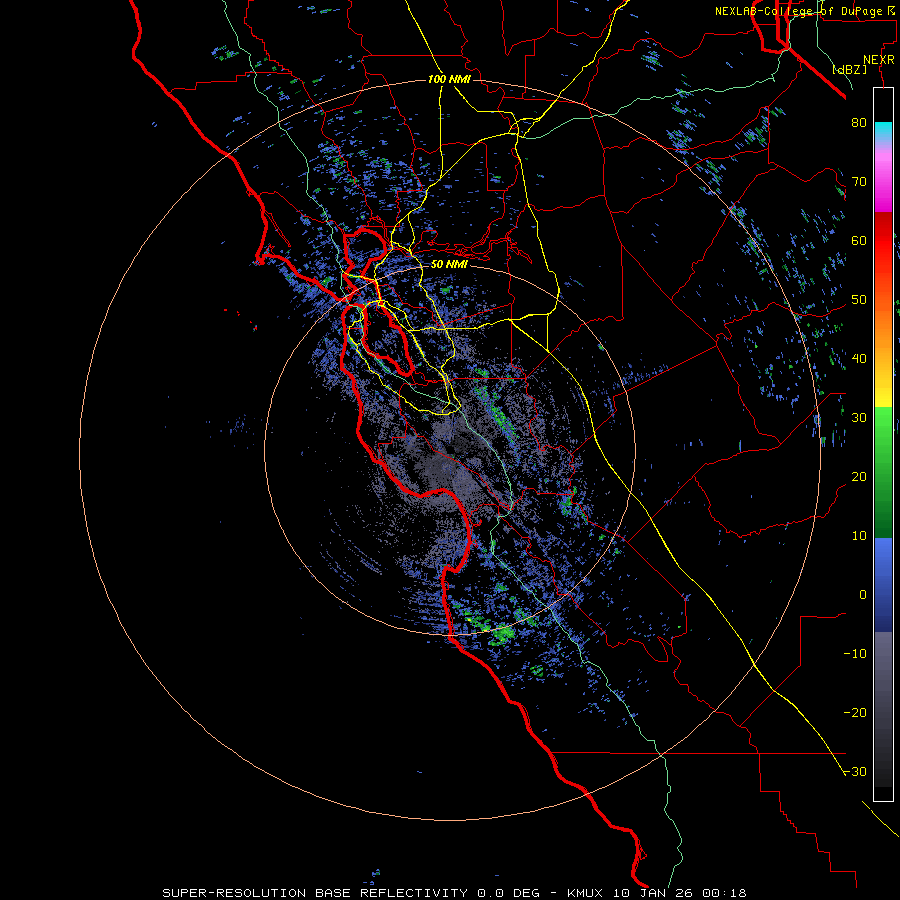Pick the cyan band atop the color bar
Image resolution: width=900 pixels, height=900 pixels.
point(883,132)
